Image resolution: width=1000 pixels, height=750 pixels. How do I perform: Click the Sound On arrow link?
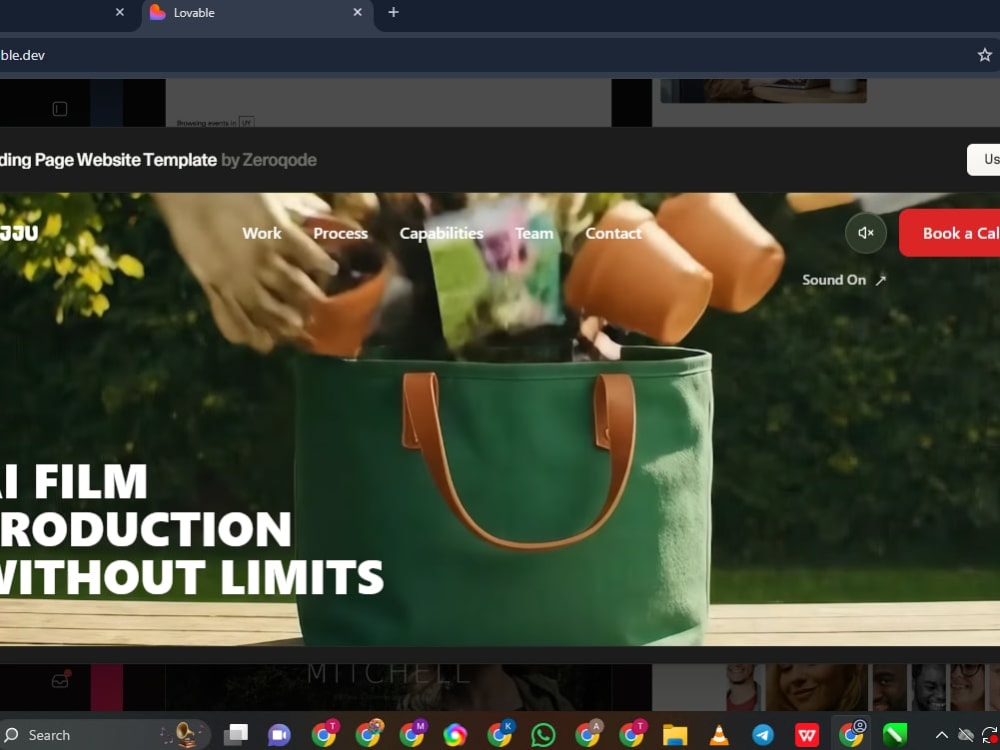[844, 280]
